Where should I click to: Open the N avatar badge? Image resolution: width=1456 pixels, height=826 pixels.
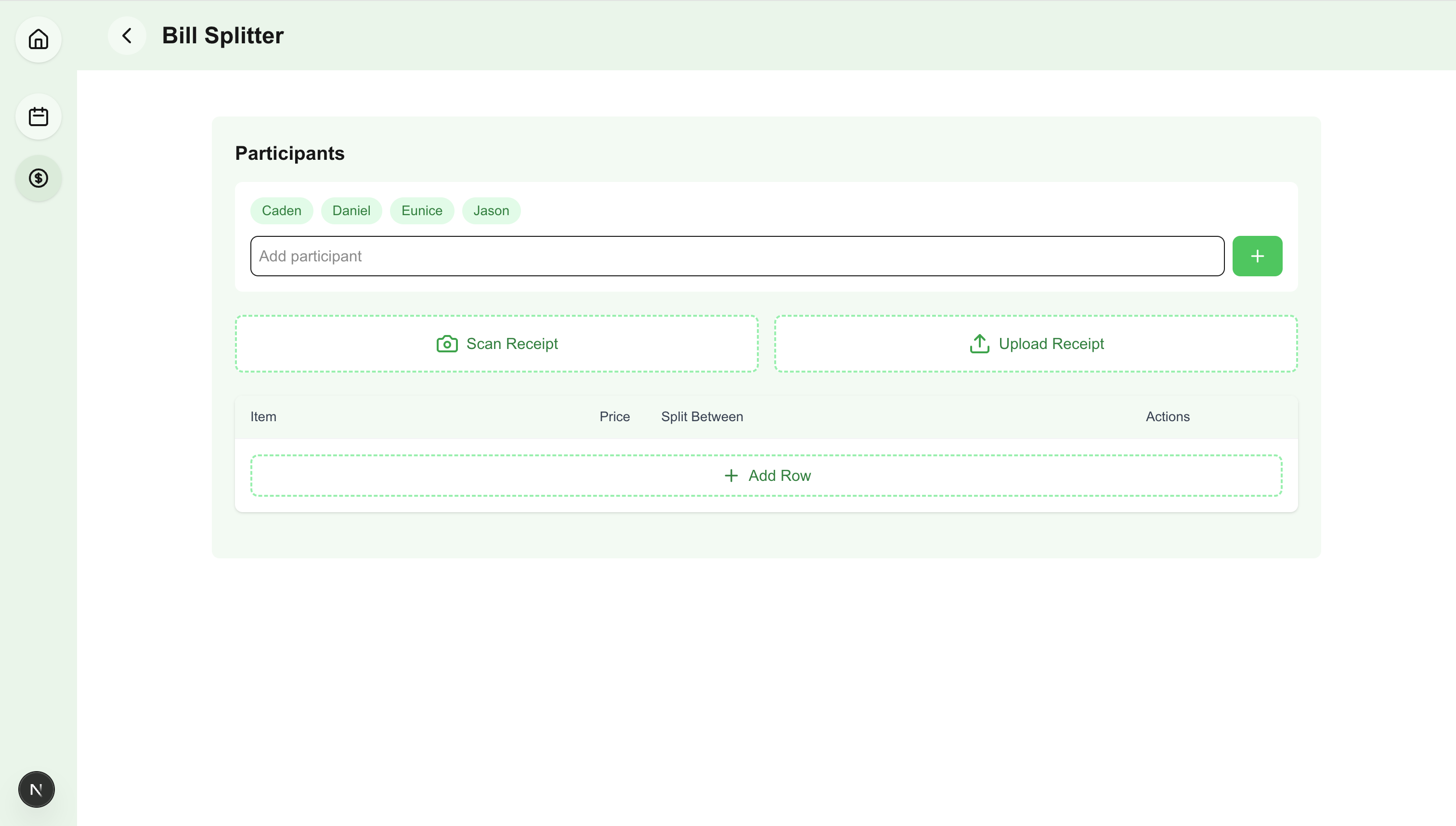click(36, 789)
